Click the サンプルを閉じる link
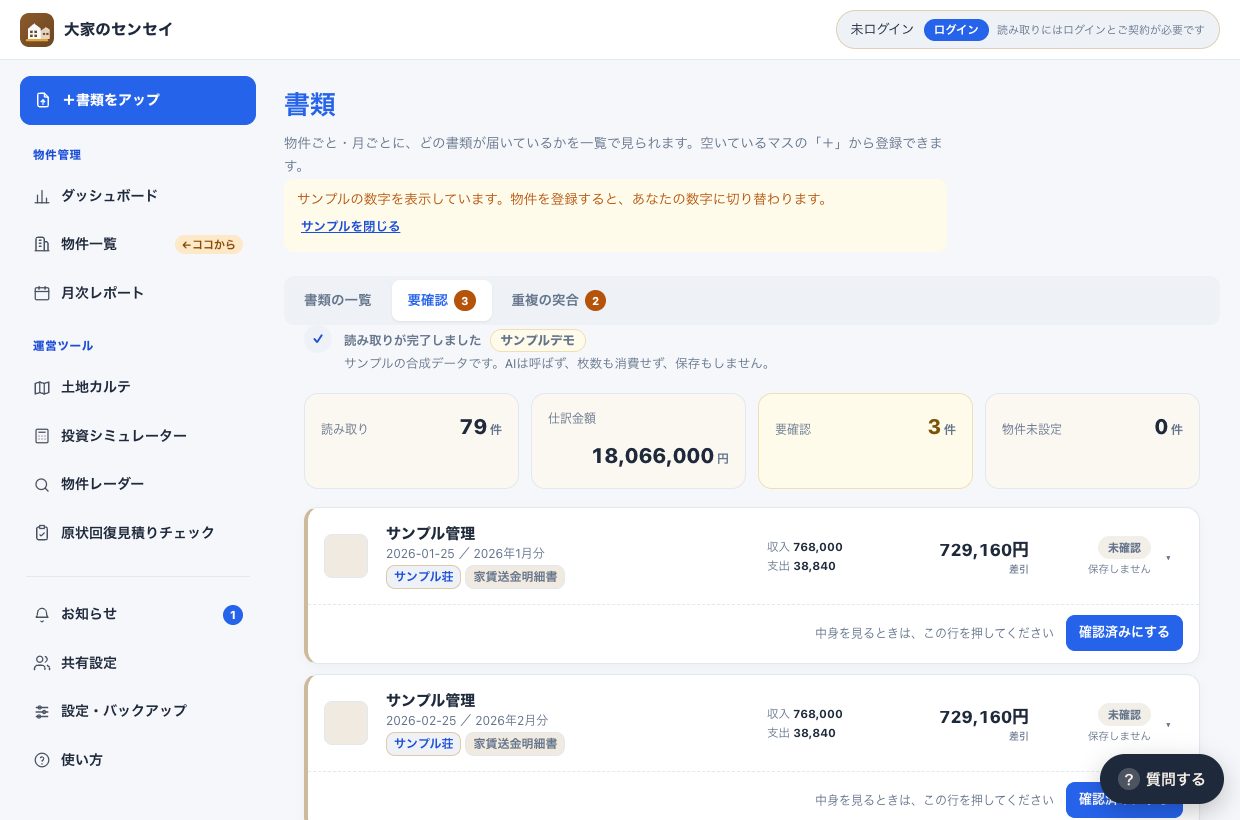The image size is (1240, 820). click(x=350, y=226)
